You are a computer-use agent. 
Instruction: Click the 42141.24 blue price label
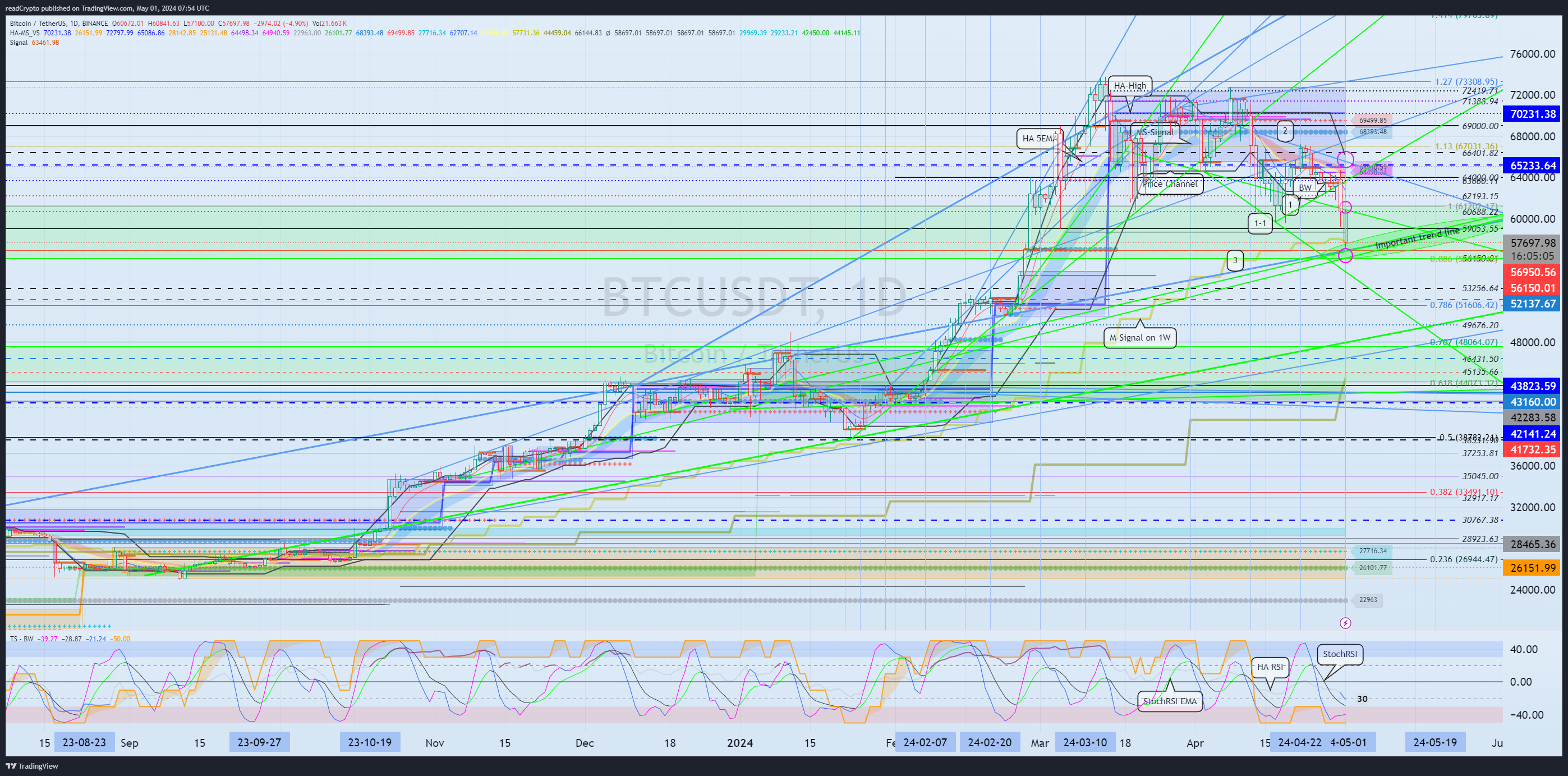(1533, 434)
